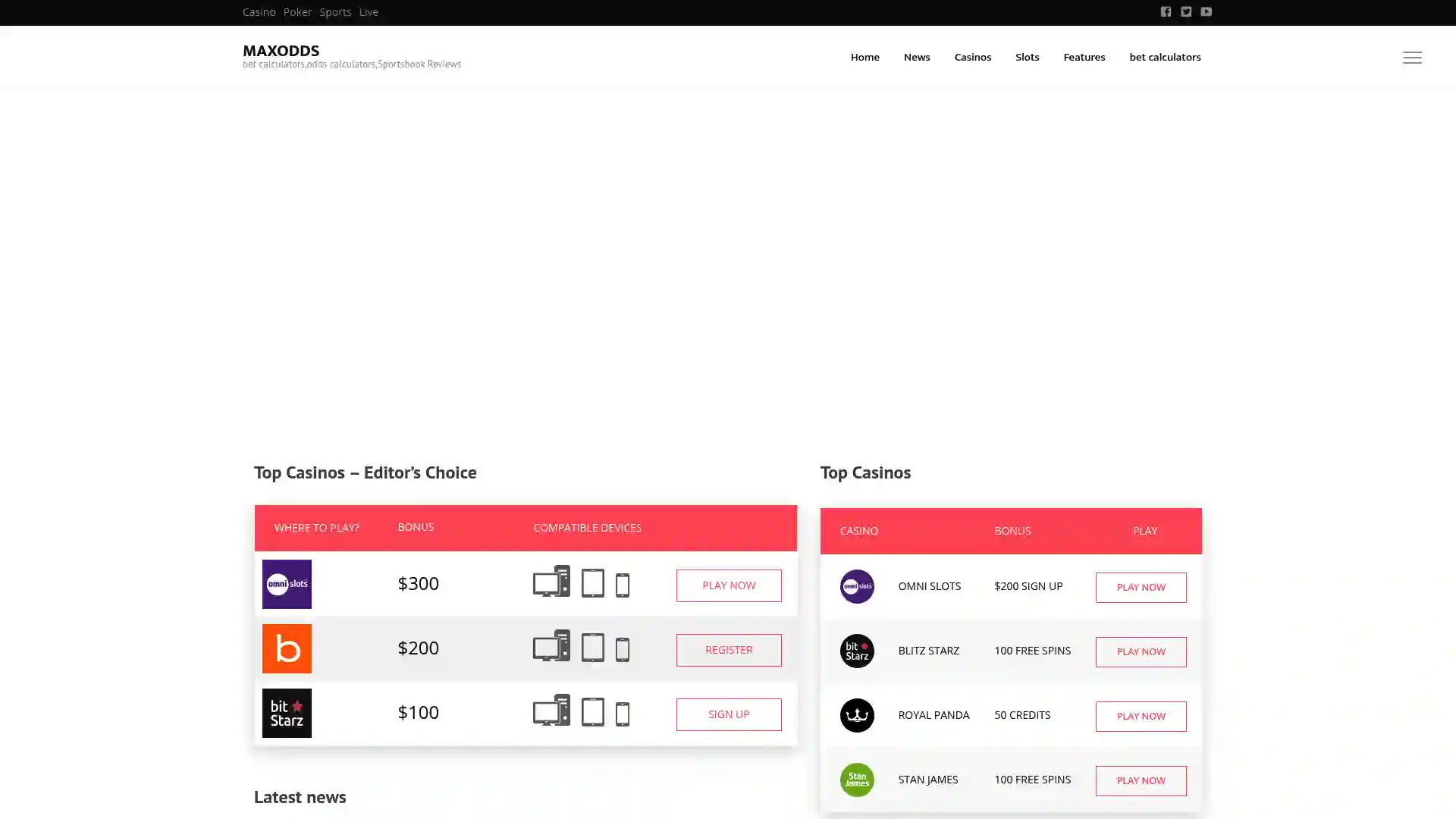Select Slots in the navigation menu
Viewport: 1456px width, 819px height.
[x=1027, y=57]
